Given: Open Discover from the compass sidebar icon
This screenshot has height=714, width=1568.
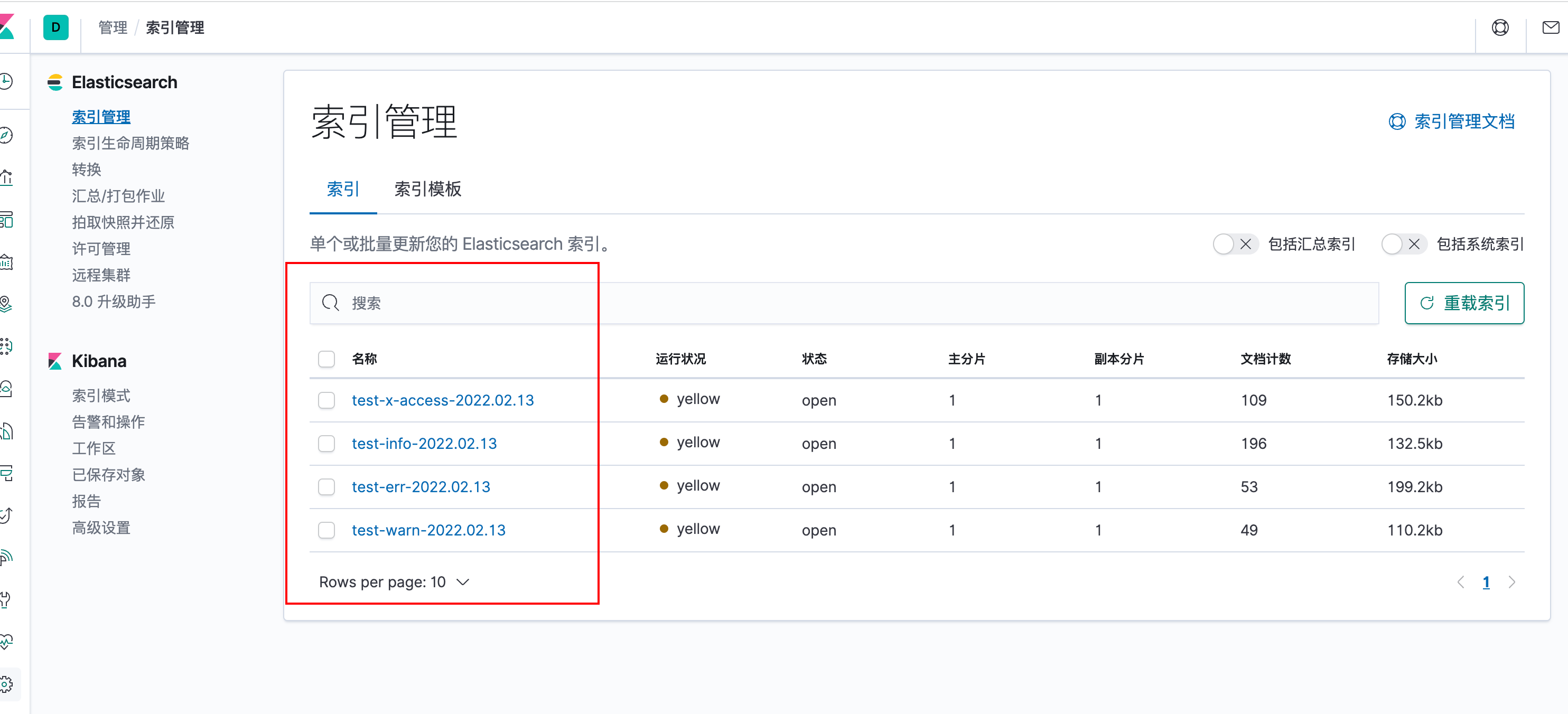Looking at the screenshot, I should pos(6,135).
